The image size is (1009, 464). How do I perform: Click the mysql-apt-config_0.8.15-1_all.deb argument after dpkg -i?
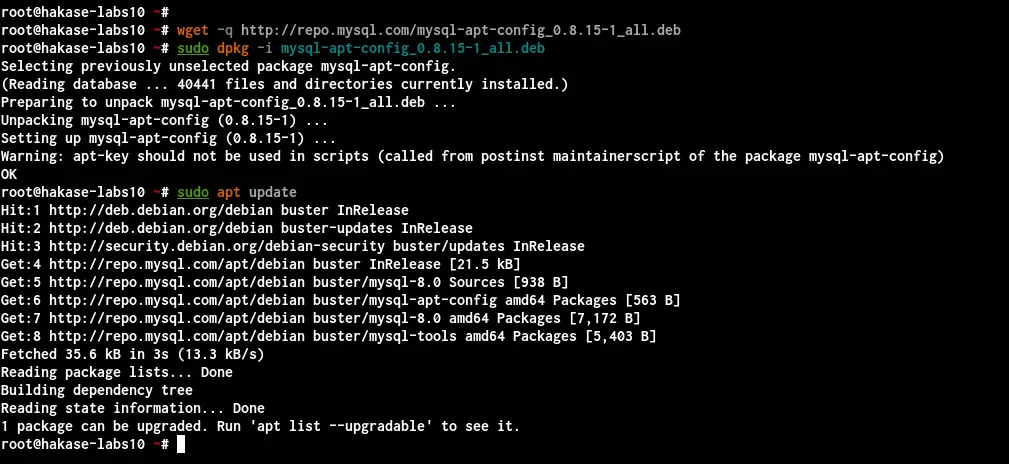[x=412, y=48]
